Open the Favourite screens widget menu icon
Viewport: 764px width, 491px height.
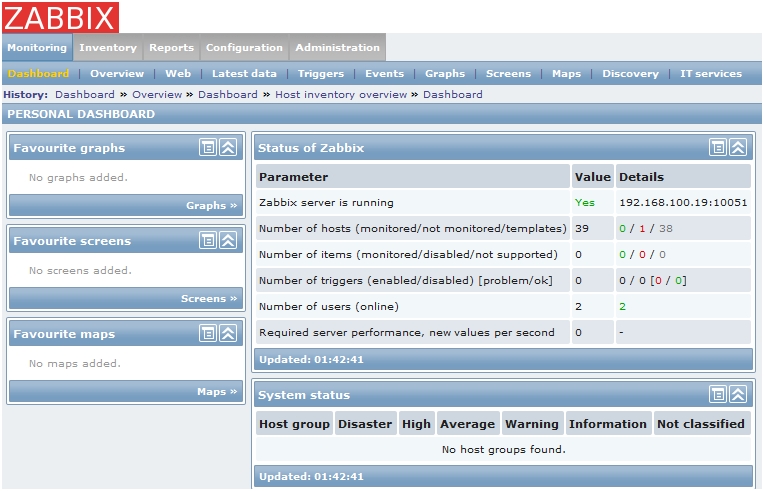tap(208, 240)
